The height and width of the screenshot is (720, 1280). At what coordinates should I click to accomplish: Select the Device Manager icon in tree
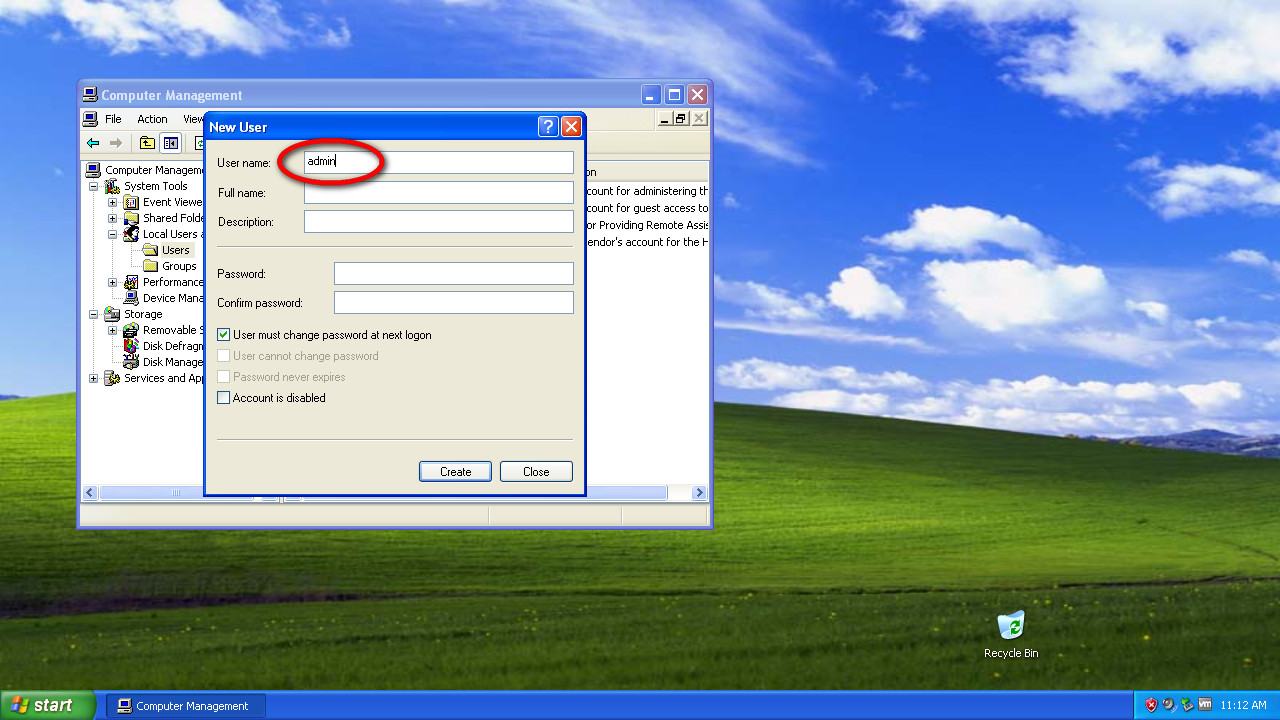pos(131,298)
